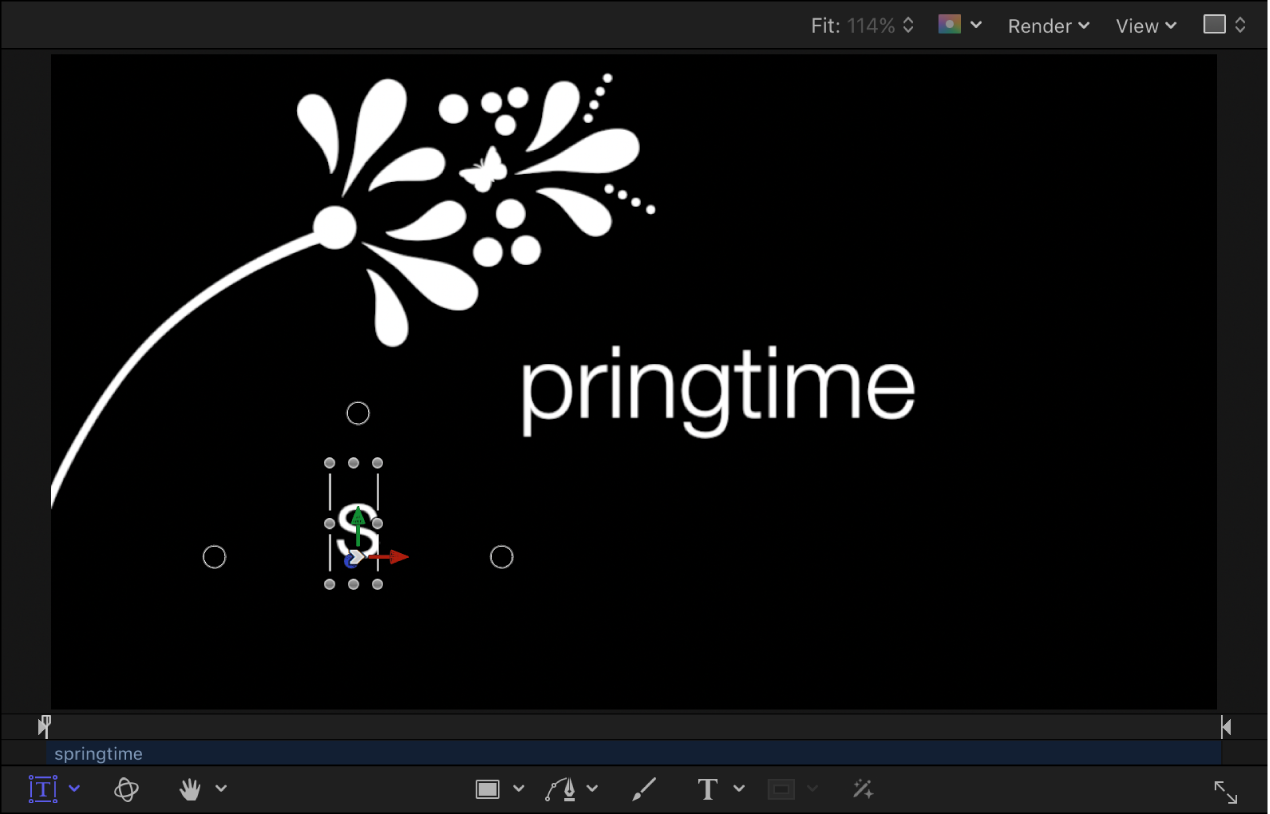Toggle fullscreen with the expand arrows icon
Viewport: 1270px width, 814px height.
tap(1226, 792)
